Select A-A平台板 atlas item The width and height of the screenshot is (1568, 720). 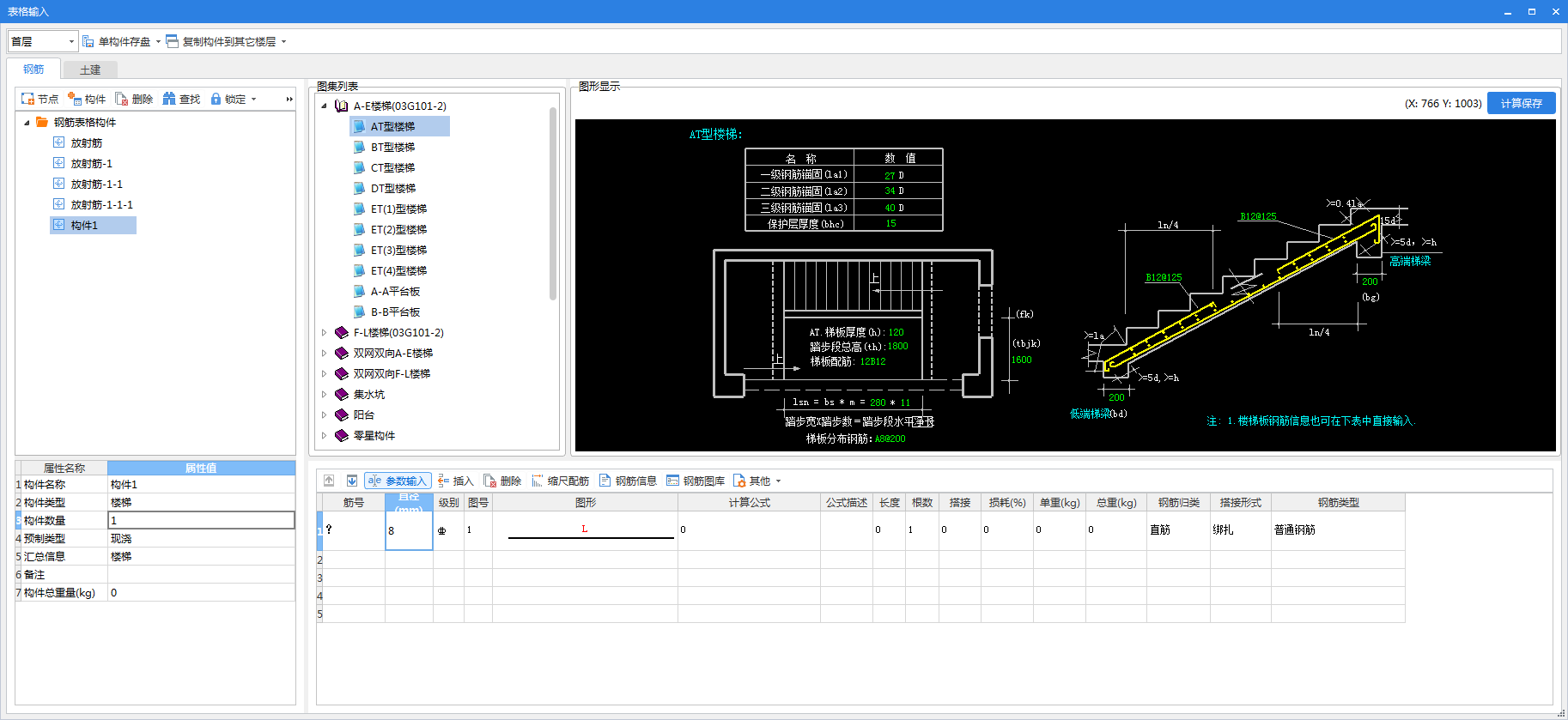coord(395,291)
